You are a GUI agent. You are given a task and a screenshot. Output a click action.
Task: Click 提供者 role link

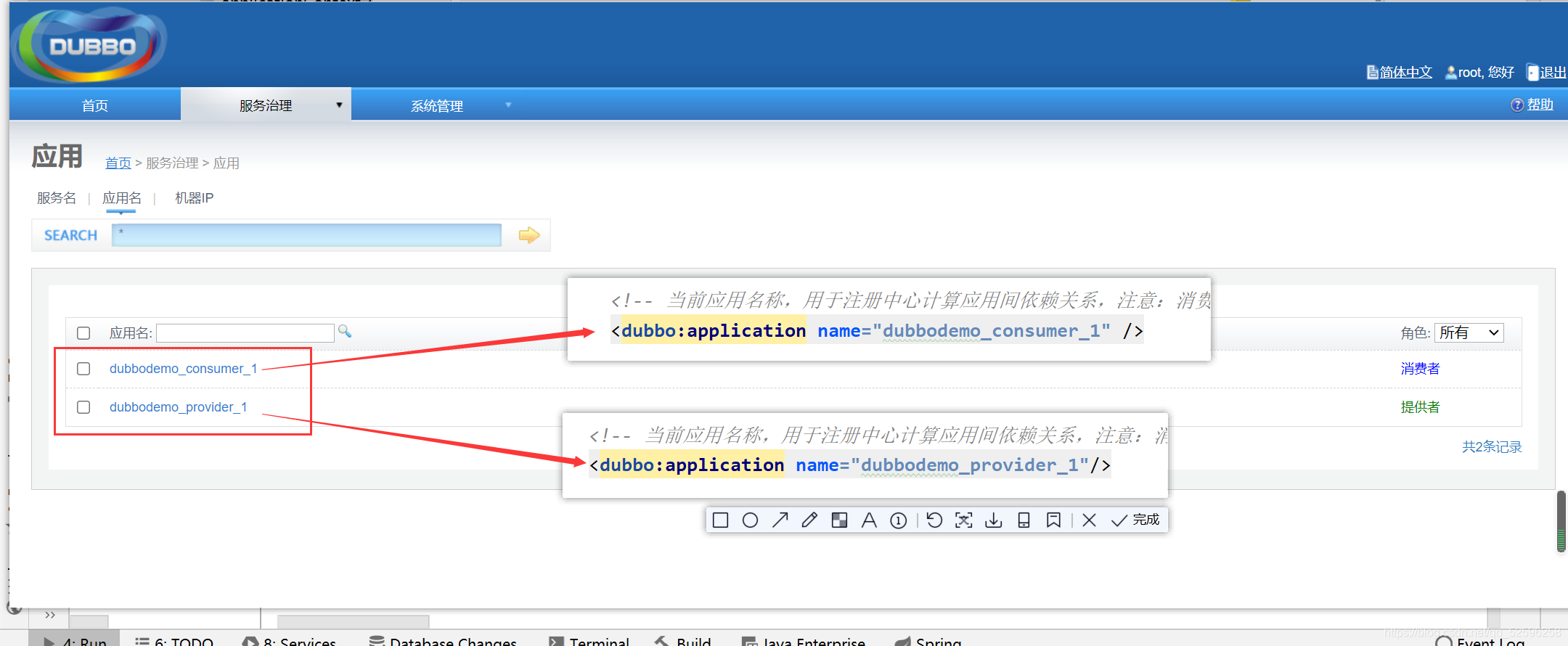click(1420, 407)
